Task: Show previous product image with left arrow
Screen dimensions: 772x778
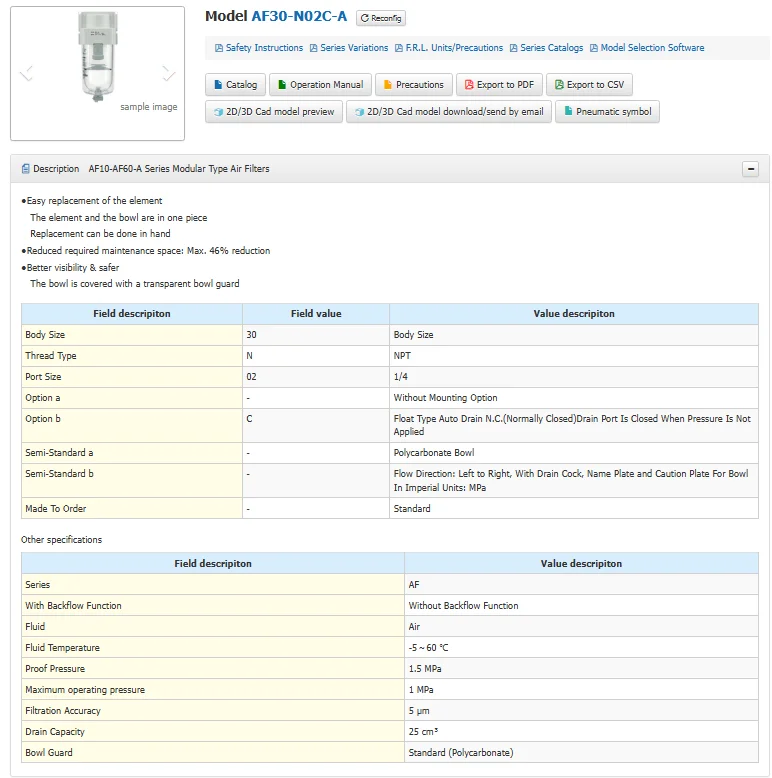Action: [27, 73]
